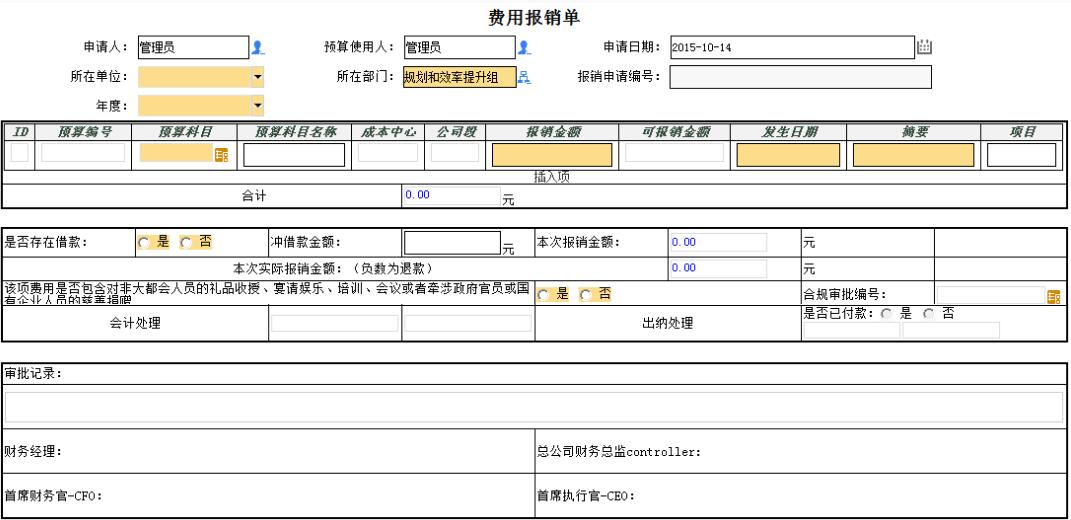1071x520 pixels.
Task: Click the 成本中心 input cell
Action: 387,152
